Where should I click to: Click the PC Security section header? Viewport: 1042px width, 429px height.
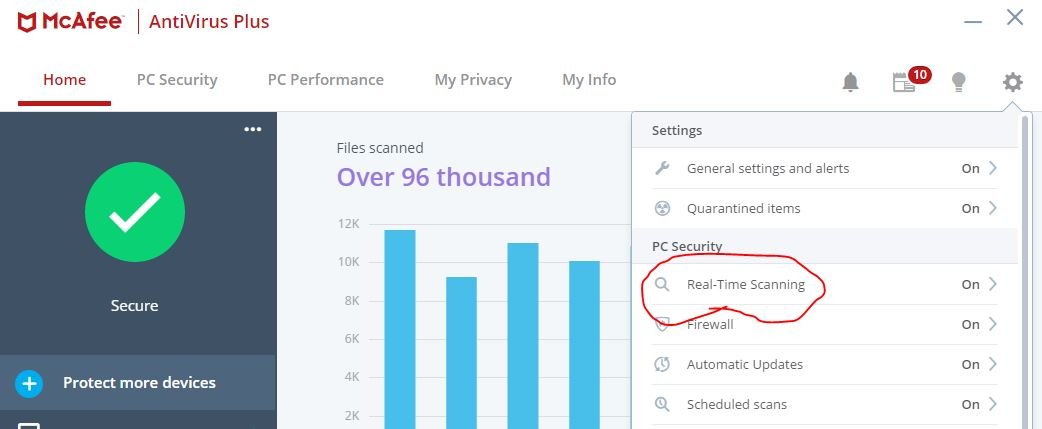pos(687,246)
